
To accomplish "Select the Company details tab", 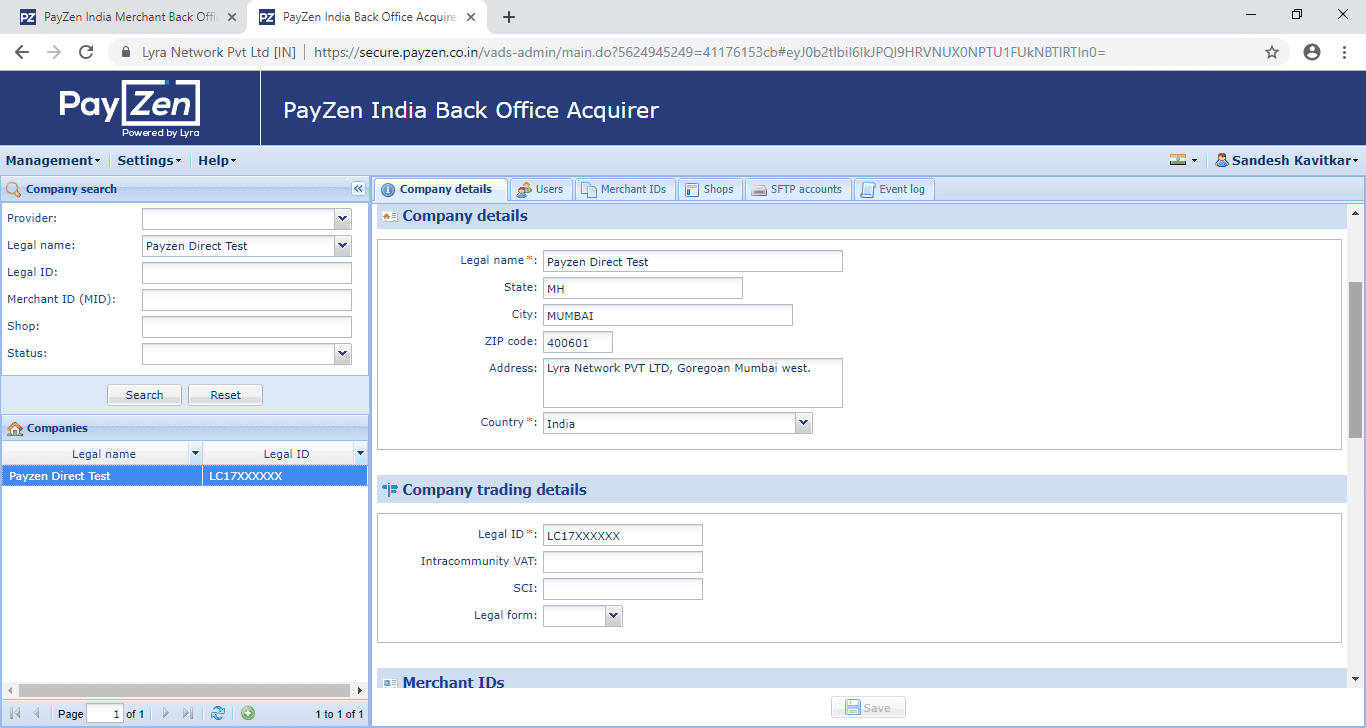I will click(440, 189).
